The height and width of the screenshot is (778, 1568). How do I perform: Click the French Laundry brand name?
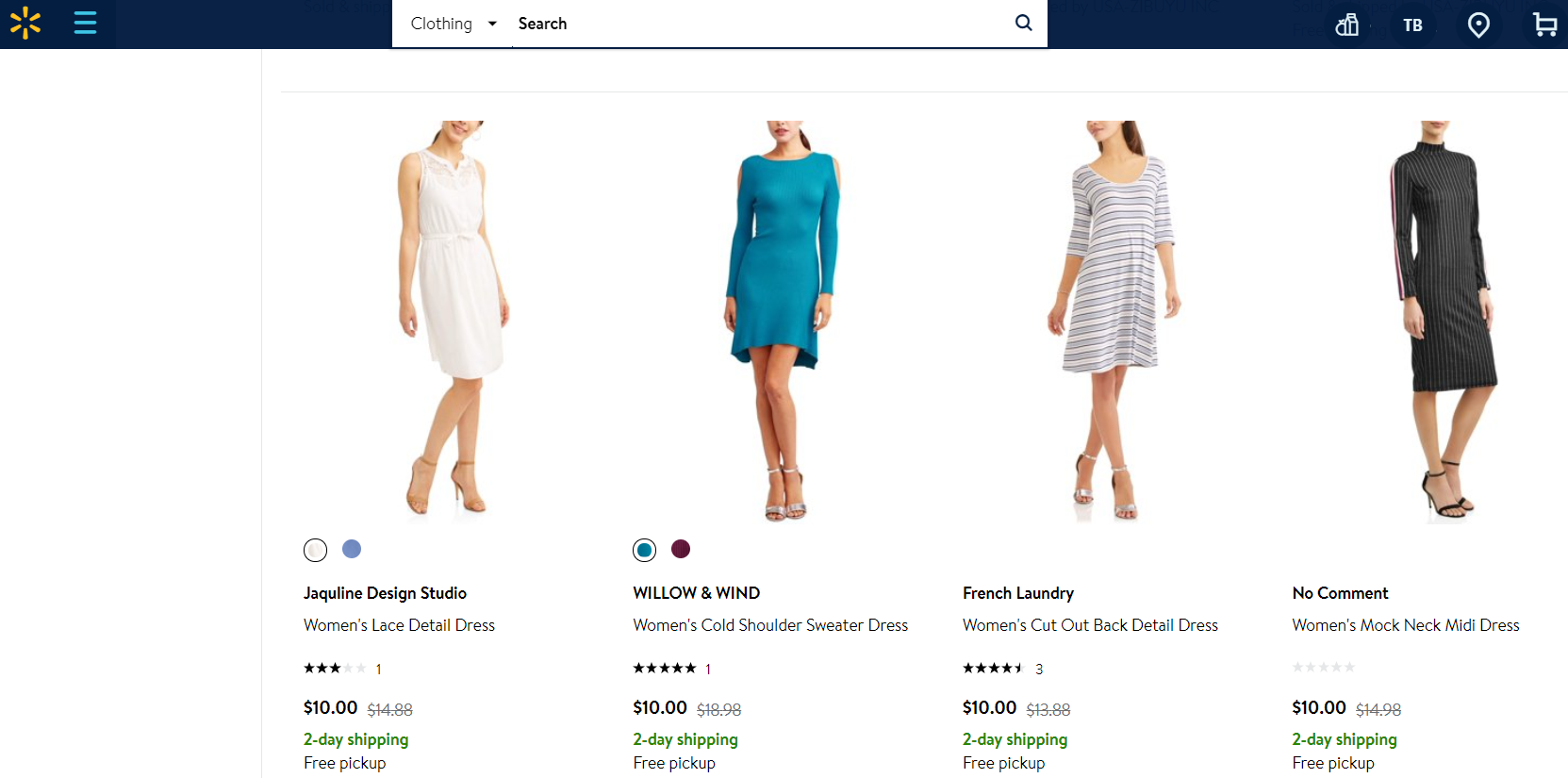pyautogui.click(x=1018, y=593)
